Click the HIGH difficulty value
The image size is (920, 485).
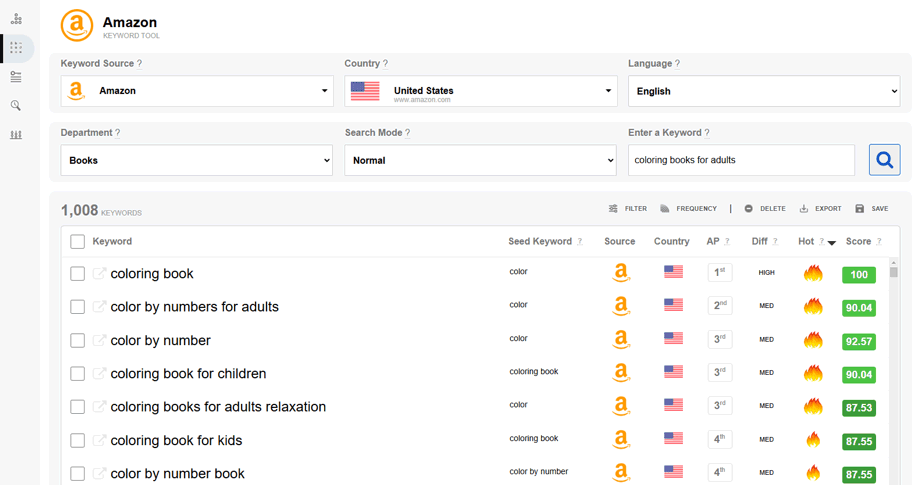[766, 273]
